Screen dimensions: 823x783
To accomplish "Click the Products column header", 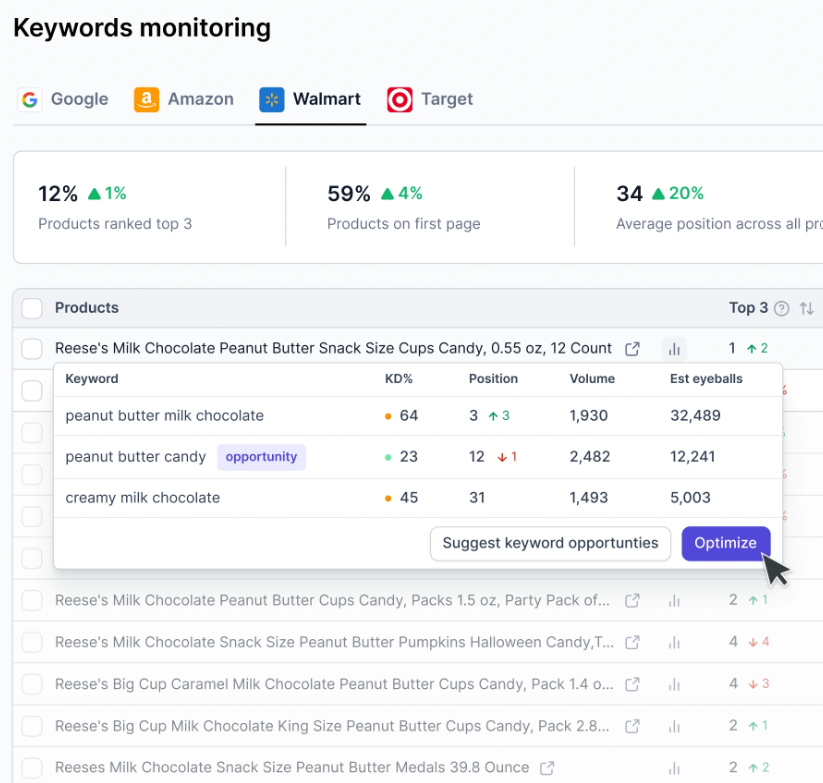I will (x=87, y=308).
